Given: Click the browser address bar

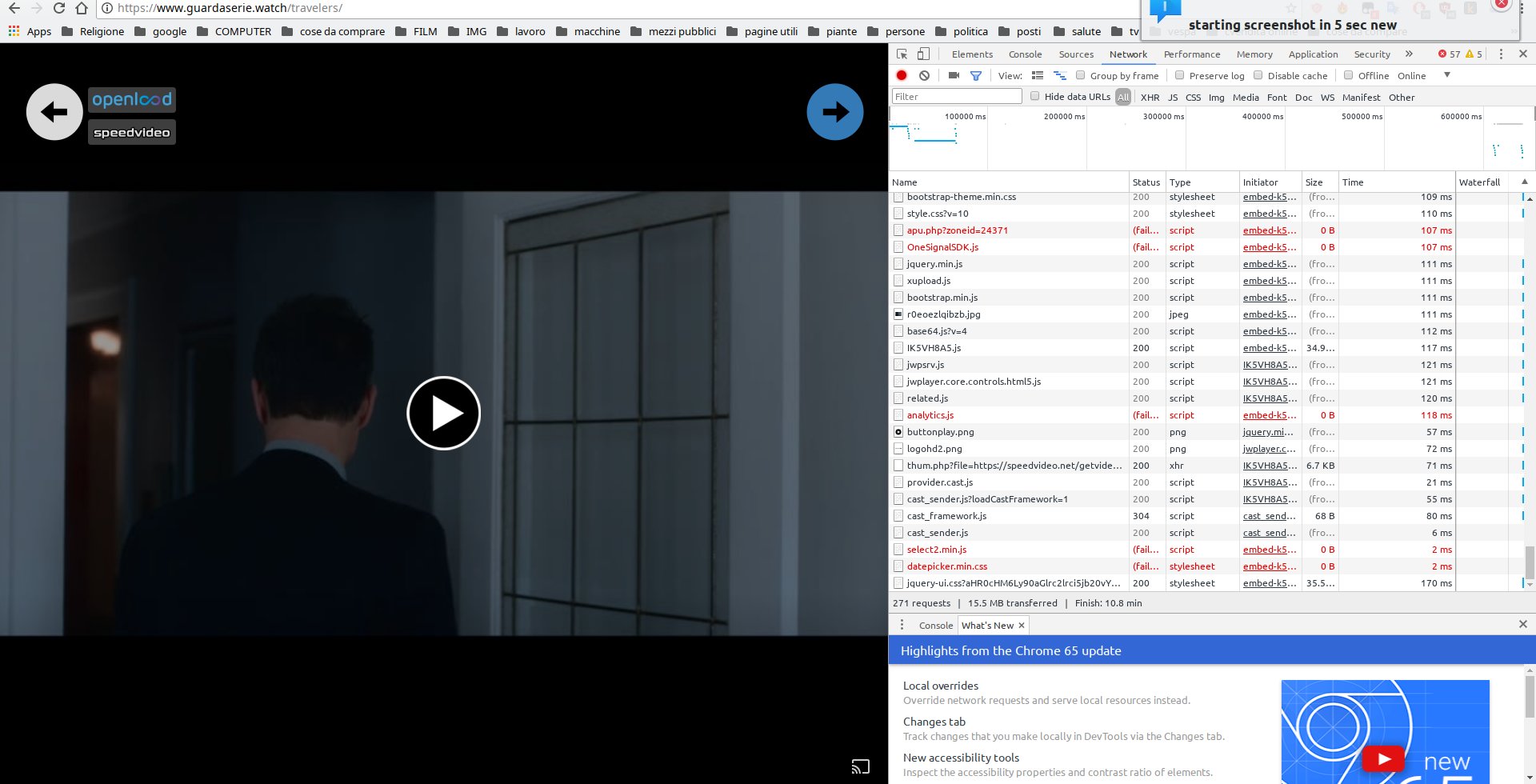Looking at the screenshot, I should coord(616,8).
